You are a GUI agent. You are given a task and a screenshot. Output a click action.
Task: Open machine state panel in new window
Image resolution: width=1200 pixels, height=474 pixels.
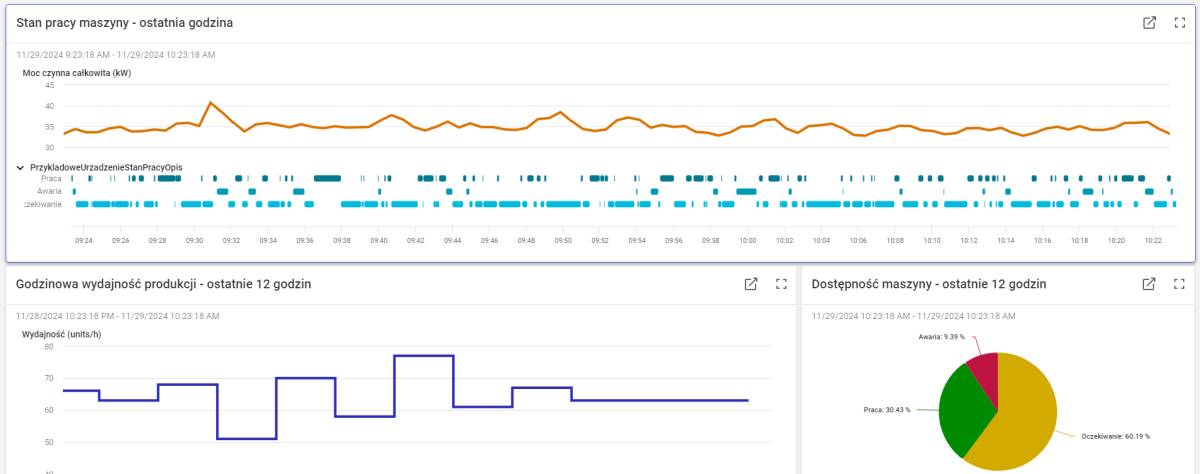pos(1149,23)
